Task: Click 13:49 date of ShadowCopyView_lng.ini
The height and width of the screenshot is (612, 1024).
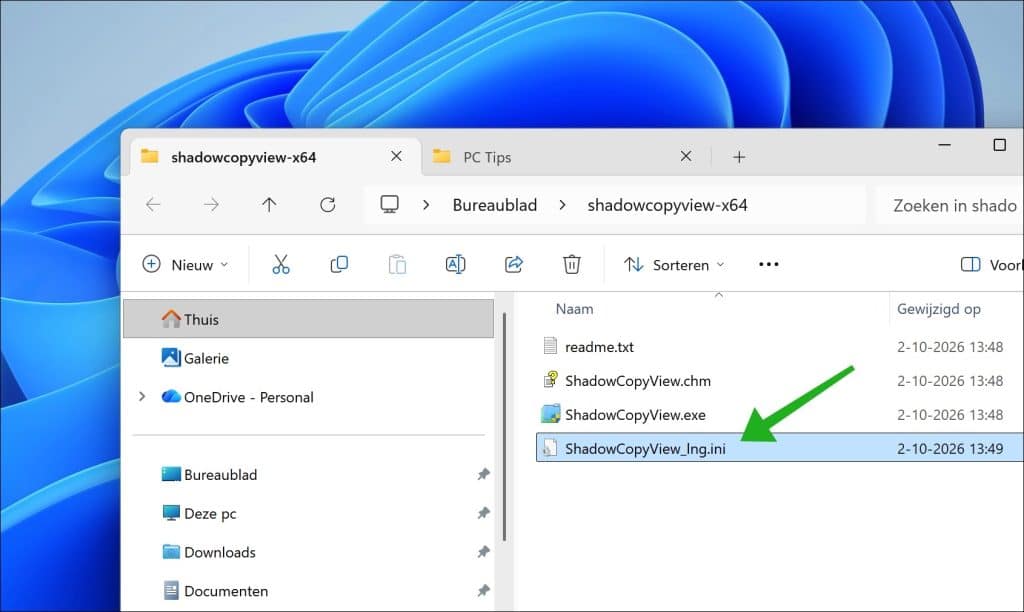Action: (x=950, y=449)
